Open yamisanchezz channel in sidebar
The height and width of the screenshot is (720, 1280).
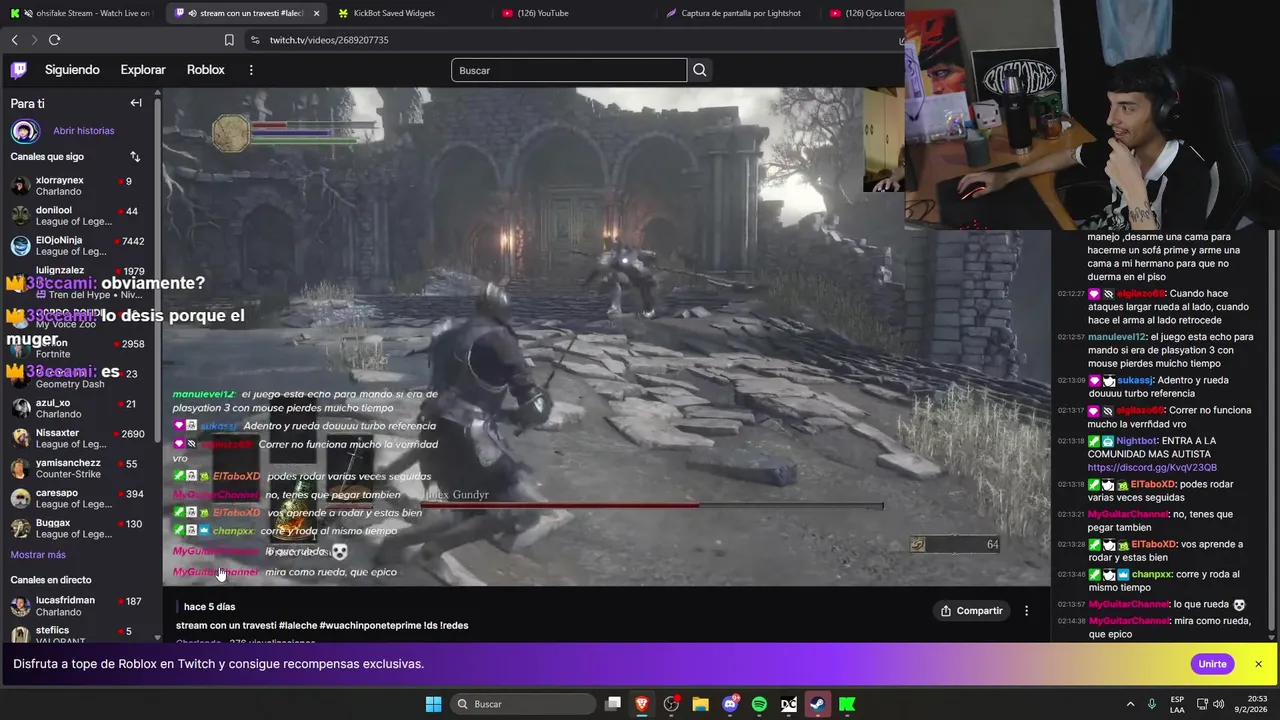78,468
